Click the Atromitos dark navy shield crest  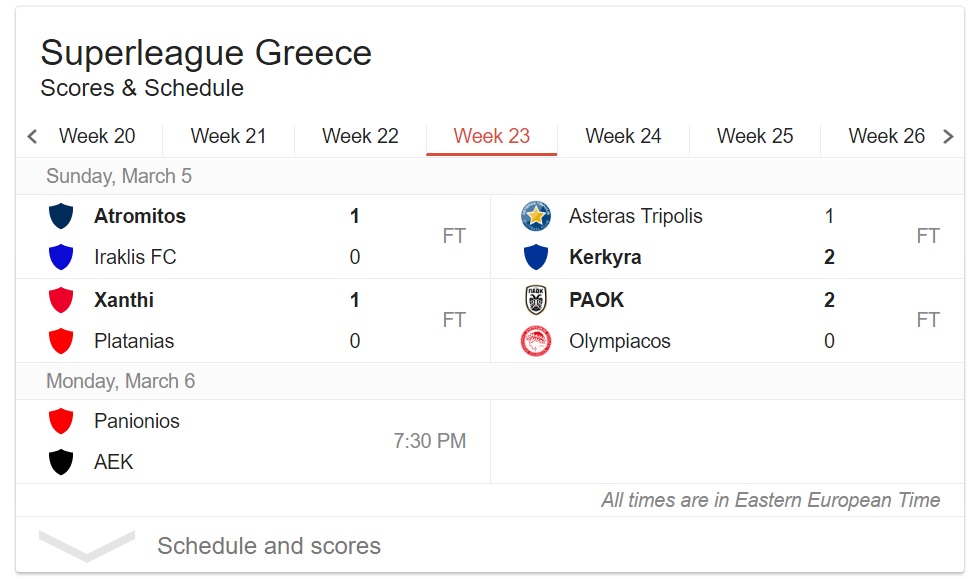(x=61, y=216)
